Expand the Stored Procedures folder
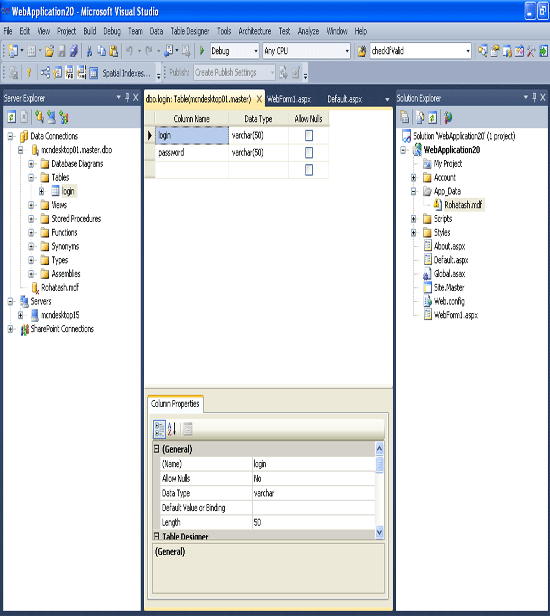The image size is (550, 616). pyautogui.click(x=31, y=219)
